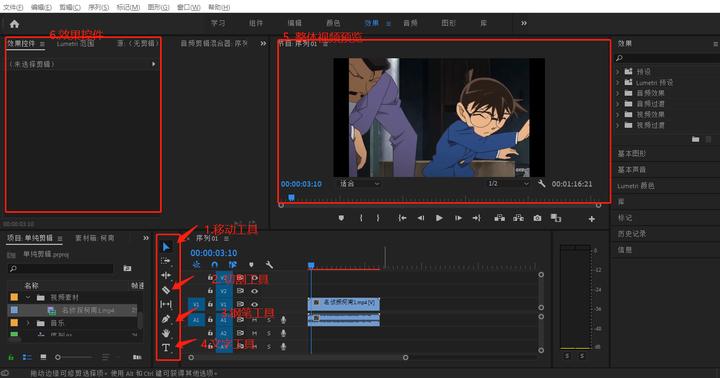Go to Out point in monitor

point(477,218)
